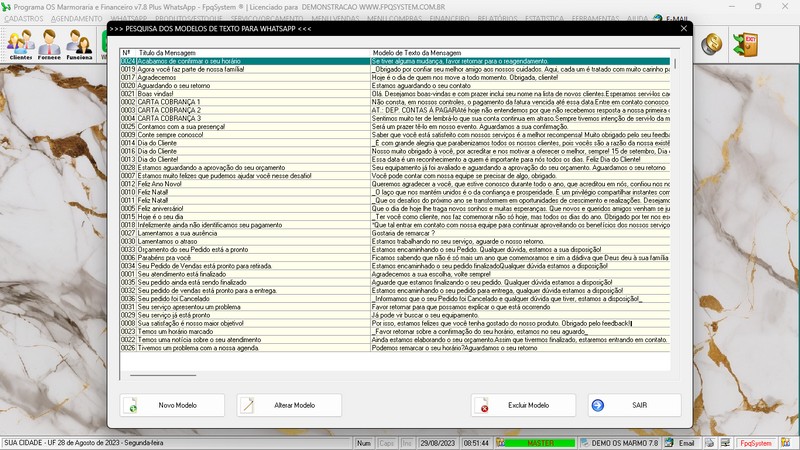Select row 0026 Tivemos um problema com agenda
Viewport: 800px width, 450px height.
(x=395, y=348)
